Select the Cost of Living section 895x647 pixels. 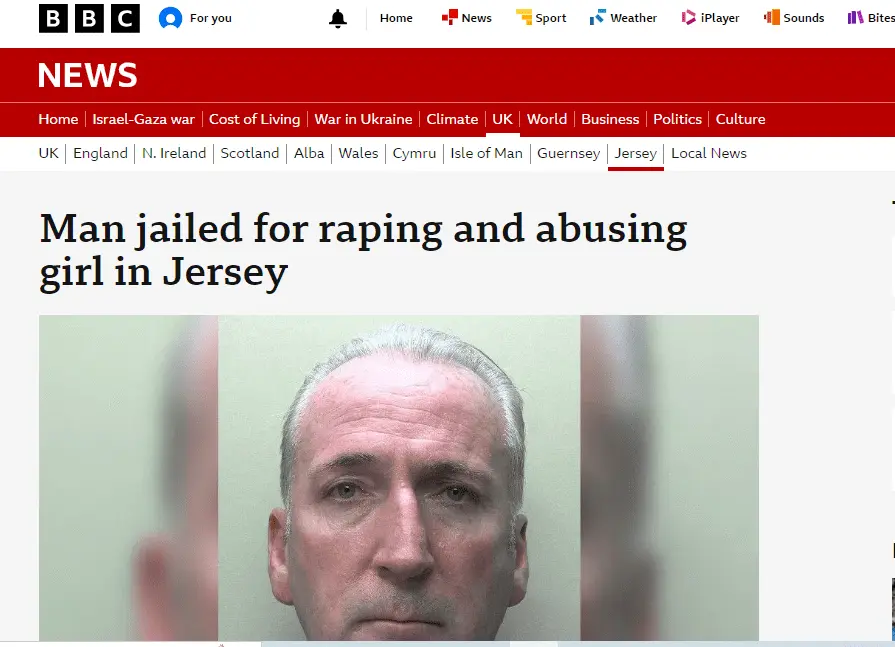click(x=255, y=119)
